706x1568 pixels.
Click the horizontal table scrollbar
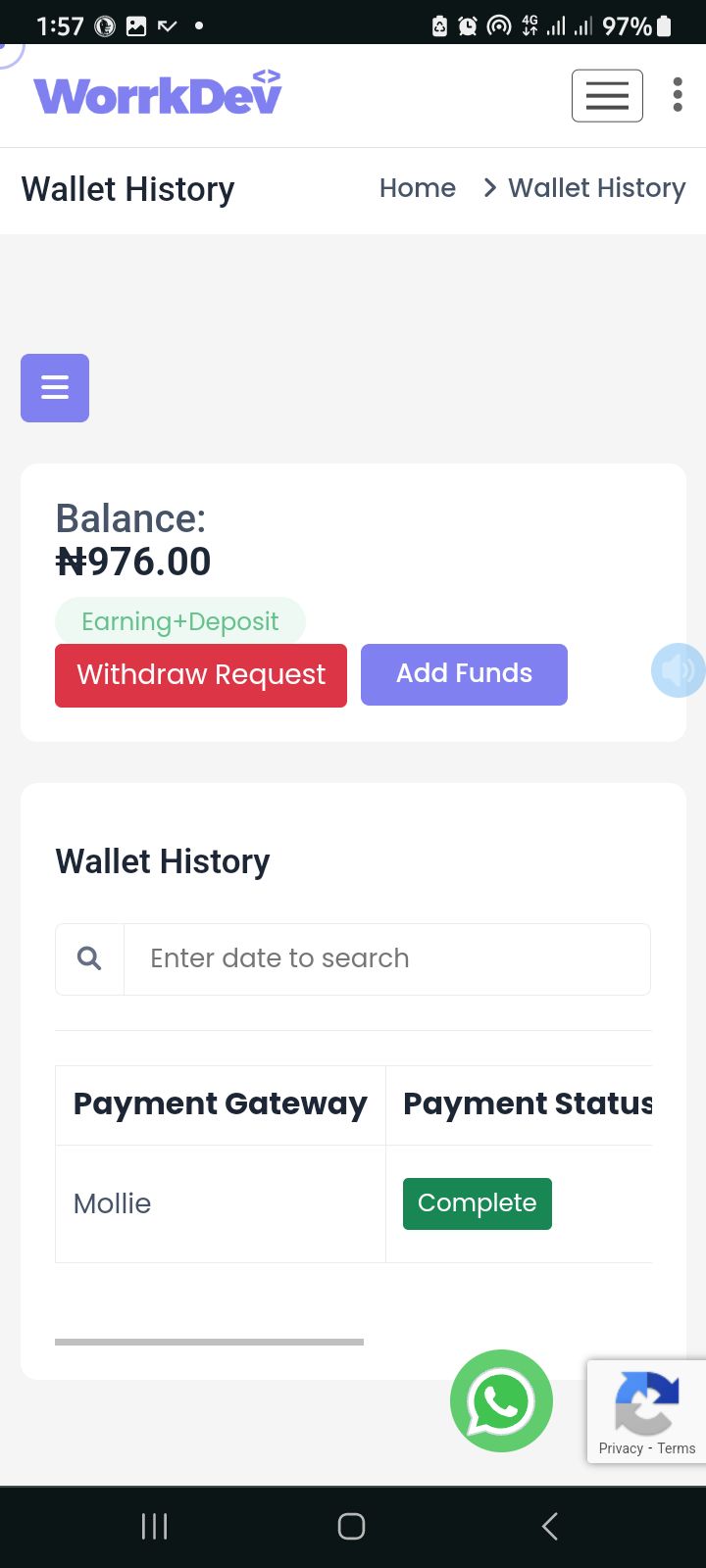click(209, 1342)
